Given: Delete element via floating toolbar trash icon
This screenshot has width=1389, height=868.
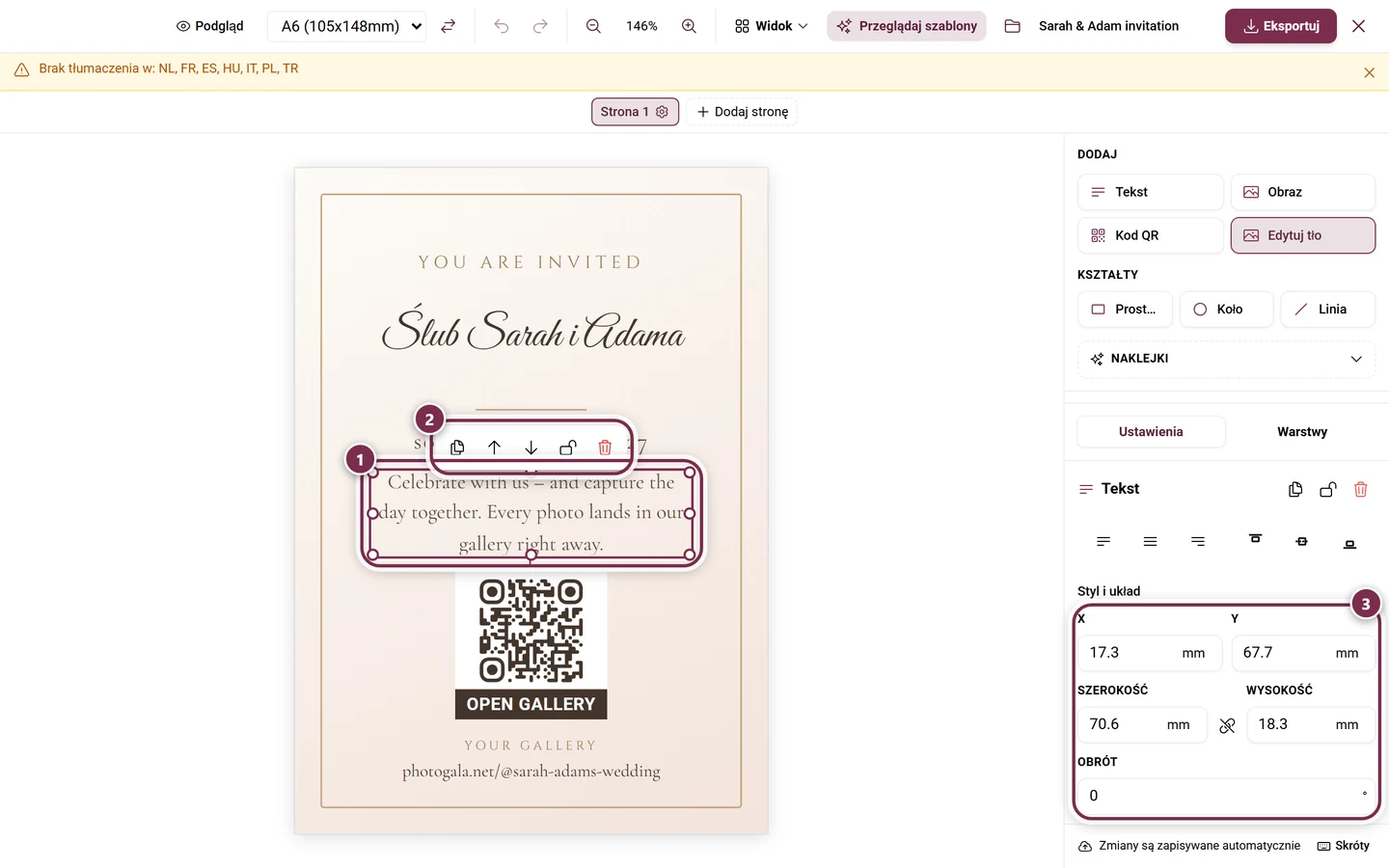Looking at the screenshot, I should click(x=605, y=448).
